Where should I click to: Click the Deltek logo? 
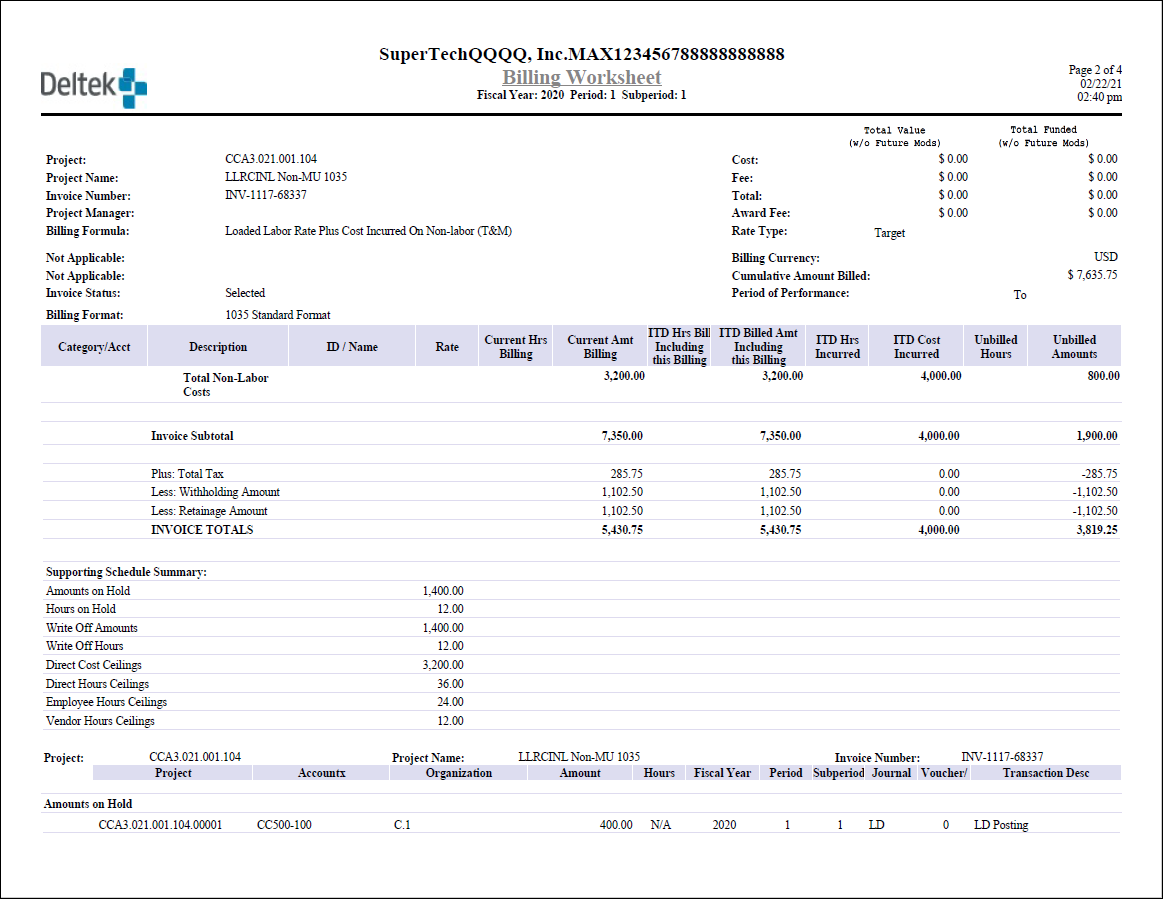coord(93,87)
